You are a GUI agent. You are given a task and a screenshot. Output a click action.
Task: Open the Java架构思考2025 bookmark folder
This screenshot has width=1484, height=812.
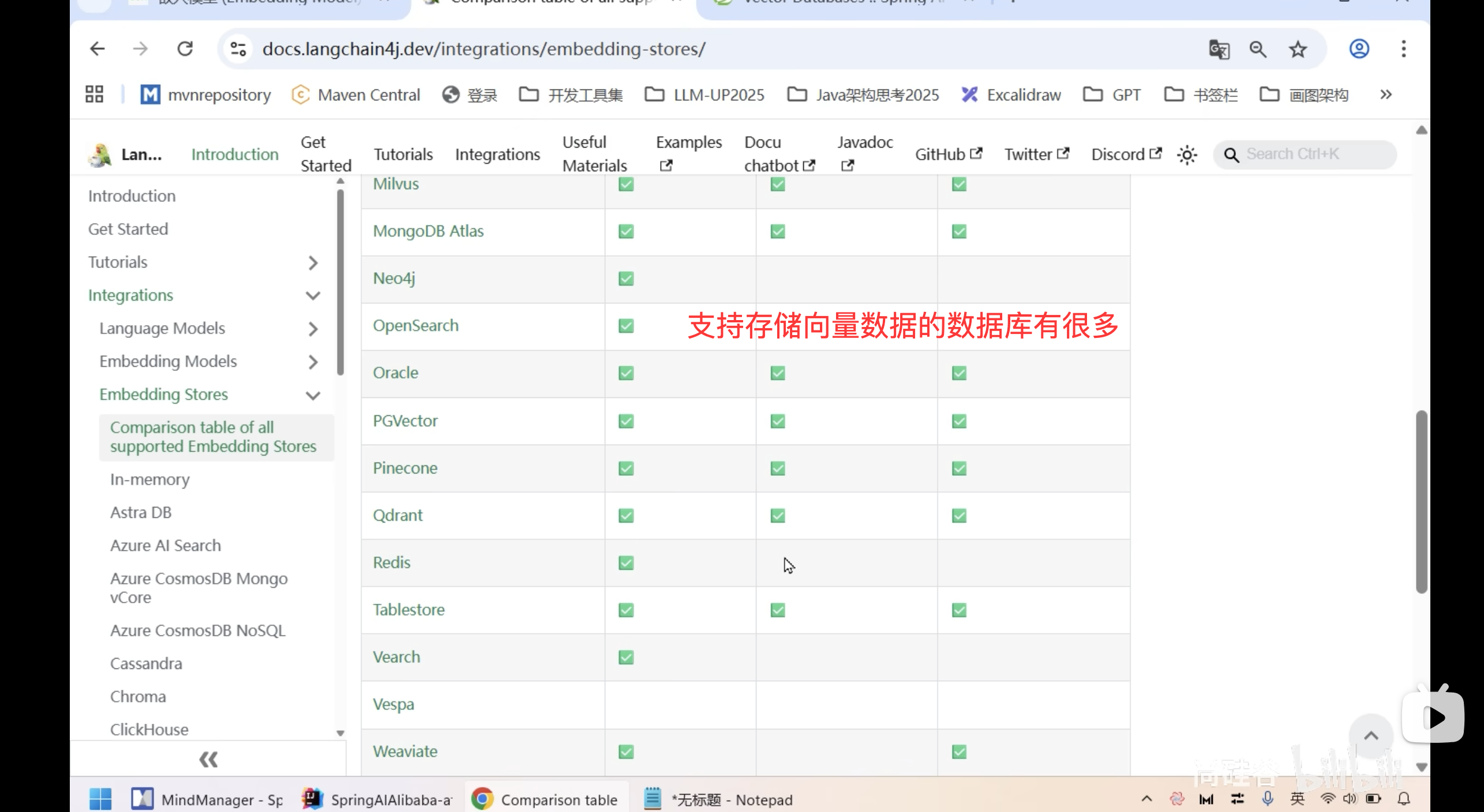coord(863,95)
